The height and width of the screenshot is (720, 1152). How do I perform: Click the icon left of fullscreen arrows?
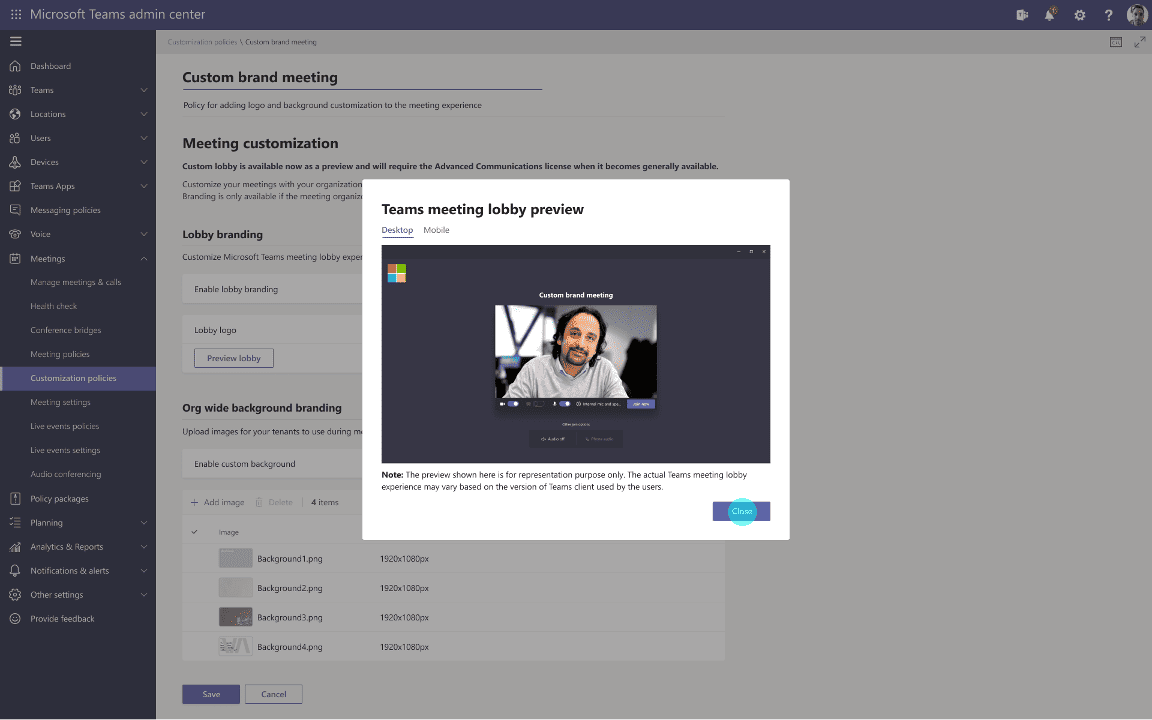[x=1115, y=42]
